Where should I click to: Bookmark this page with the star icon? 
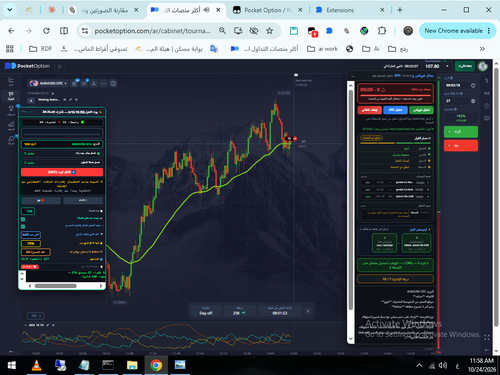tap(269, 31)
